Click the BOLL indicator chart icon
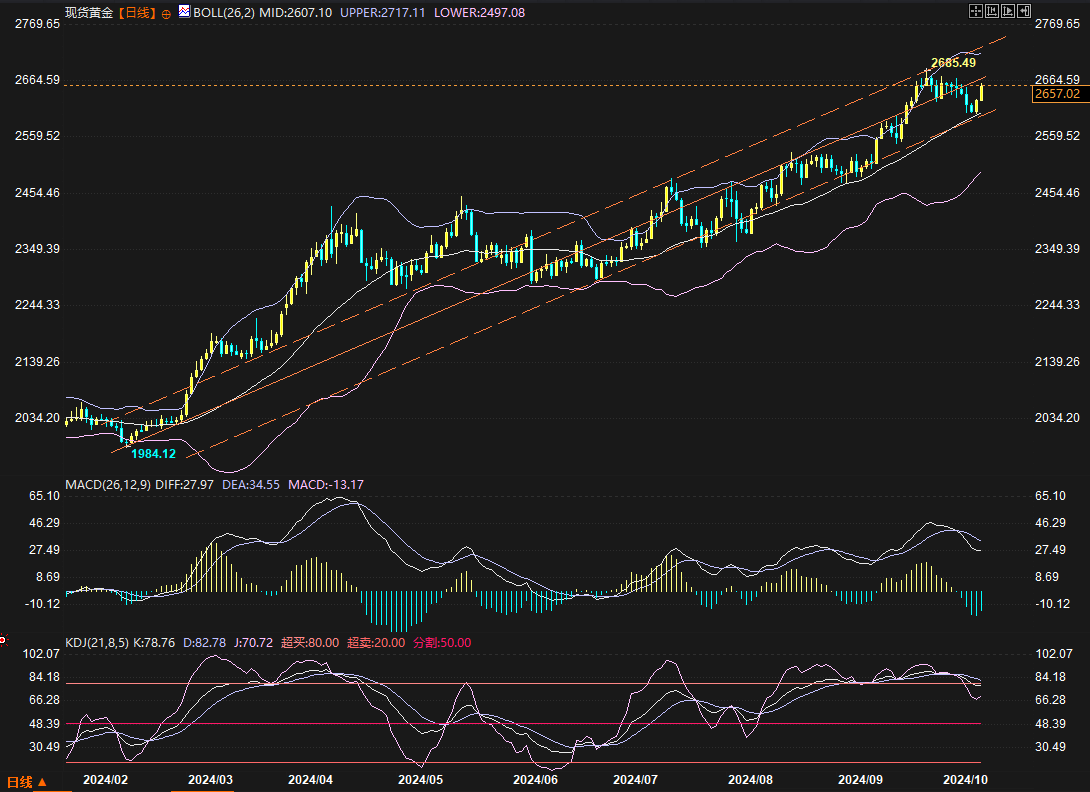1090x792 pixels. coord(183,13)
